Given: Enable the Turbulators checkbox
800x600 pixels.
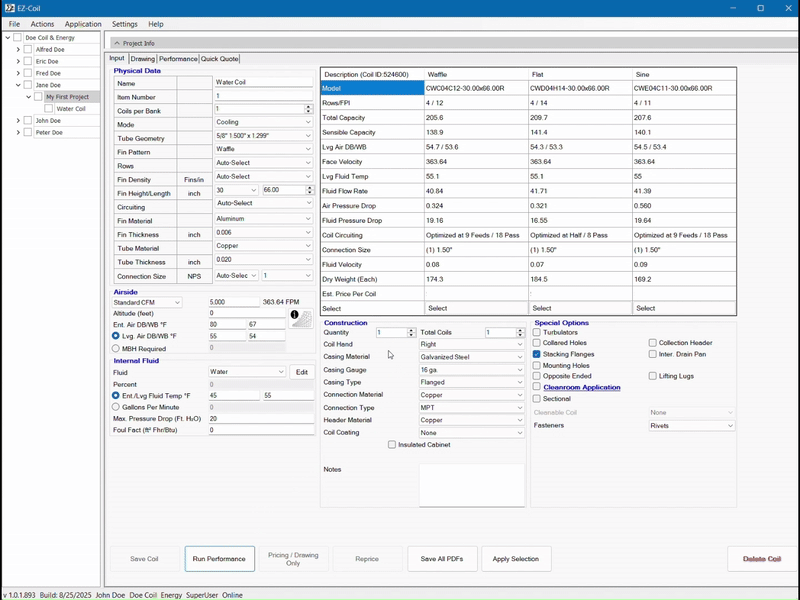Looking at the screenshot, I should point(537,332).
